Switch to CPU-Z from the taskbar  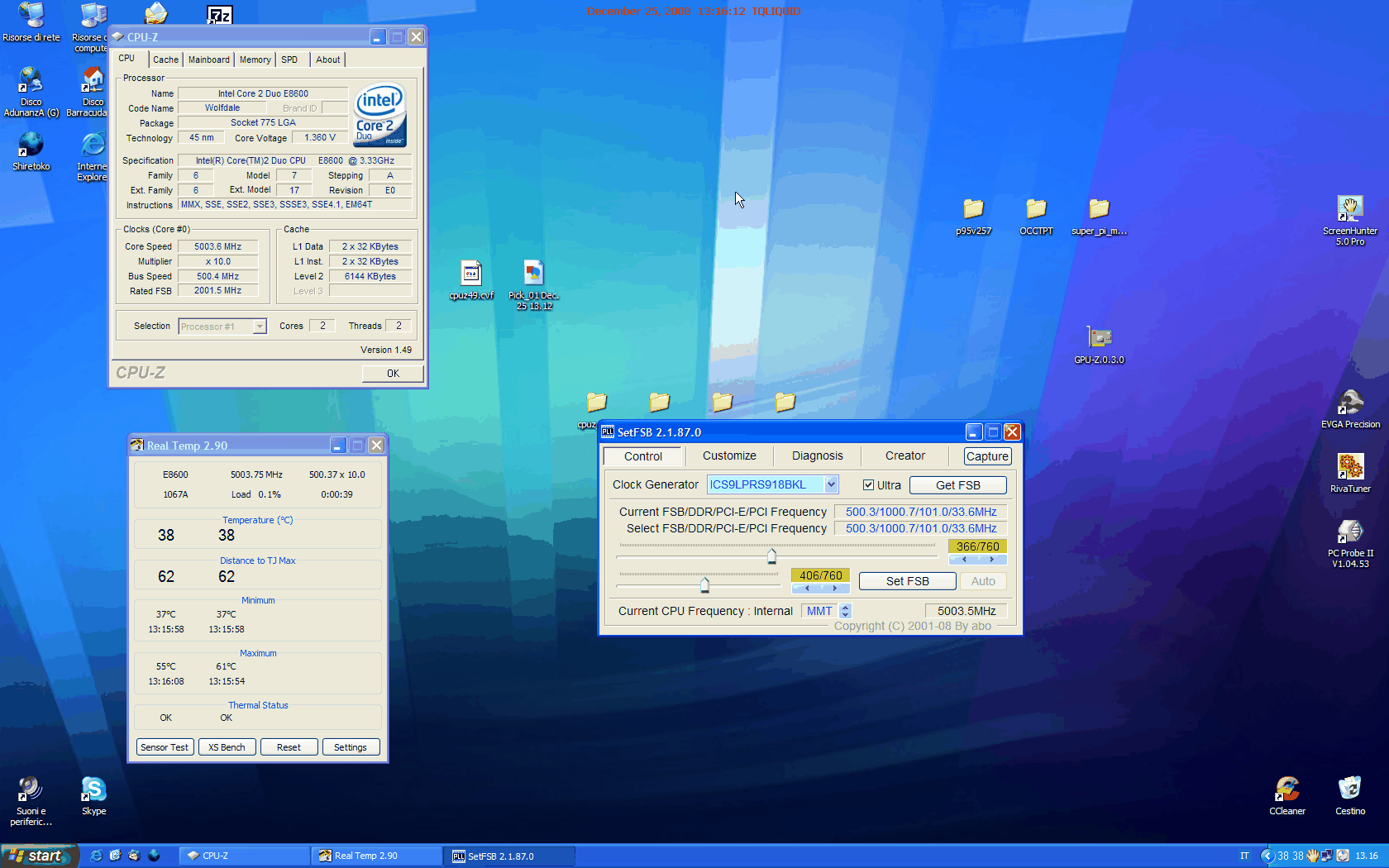(244, 856)
